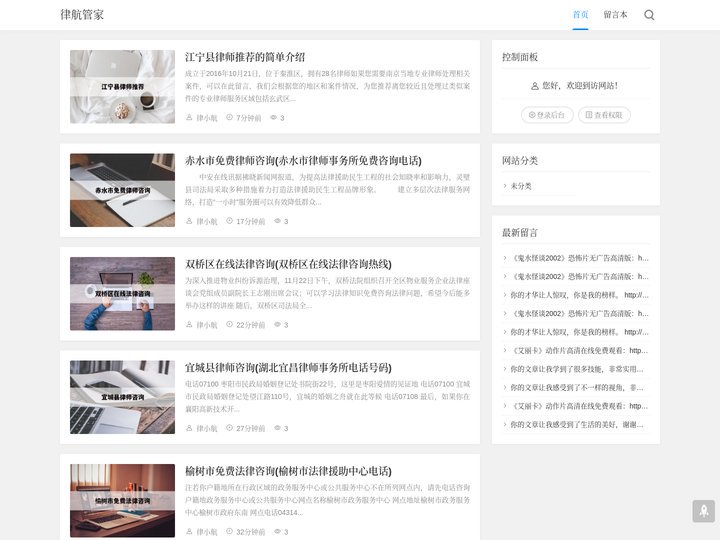Click the views eye icon in 赤水市 article
The image size is (720, 540).
[277, 221]
